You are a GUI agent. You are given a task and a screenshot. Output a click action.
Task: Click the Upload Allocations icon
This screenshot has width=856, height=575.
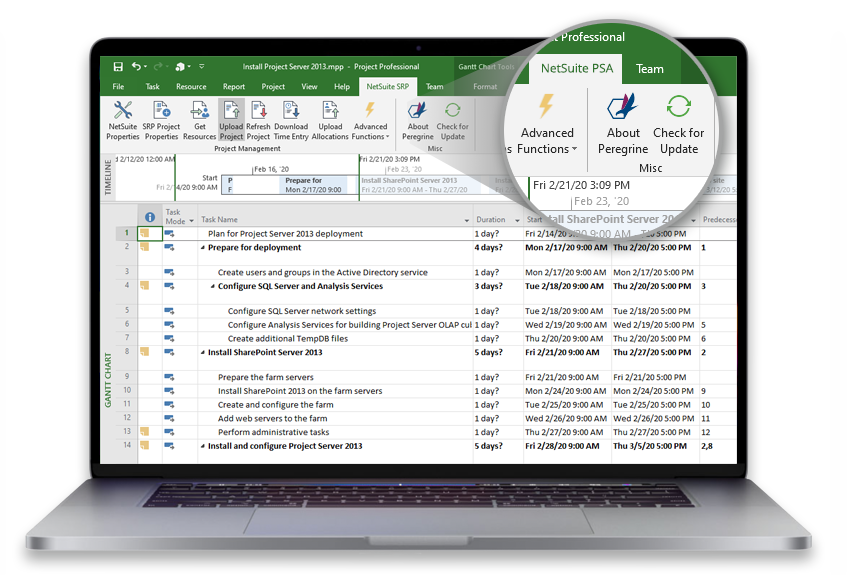coord(330,110)
